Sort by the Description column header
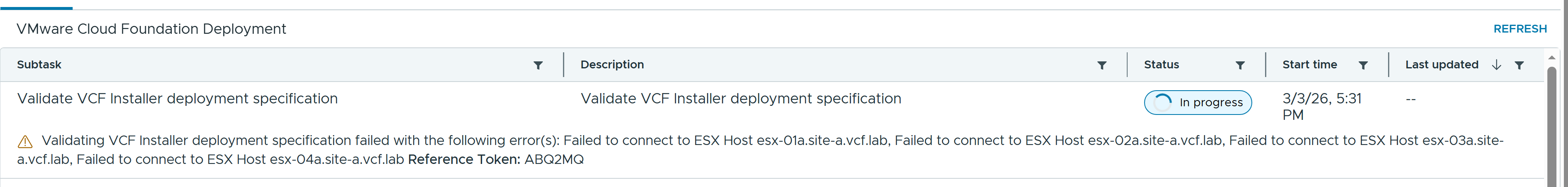Screen dimensions: 1568x187 pos(612,64)
